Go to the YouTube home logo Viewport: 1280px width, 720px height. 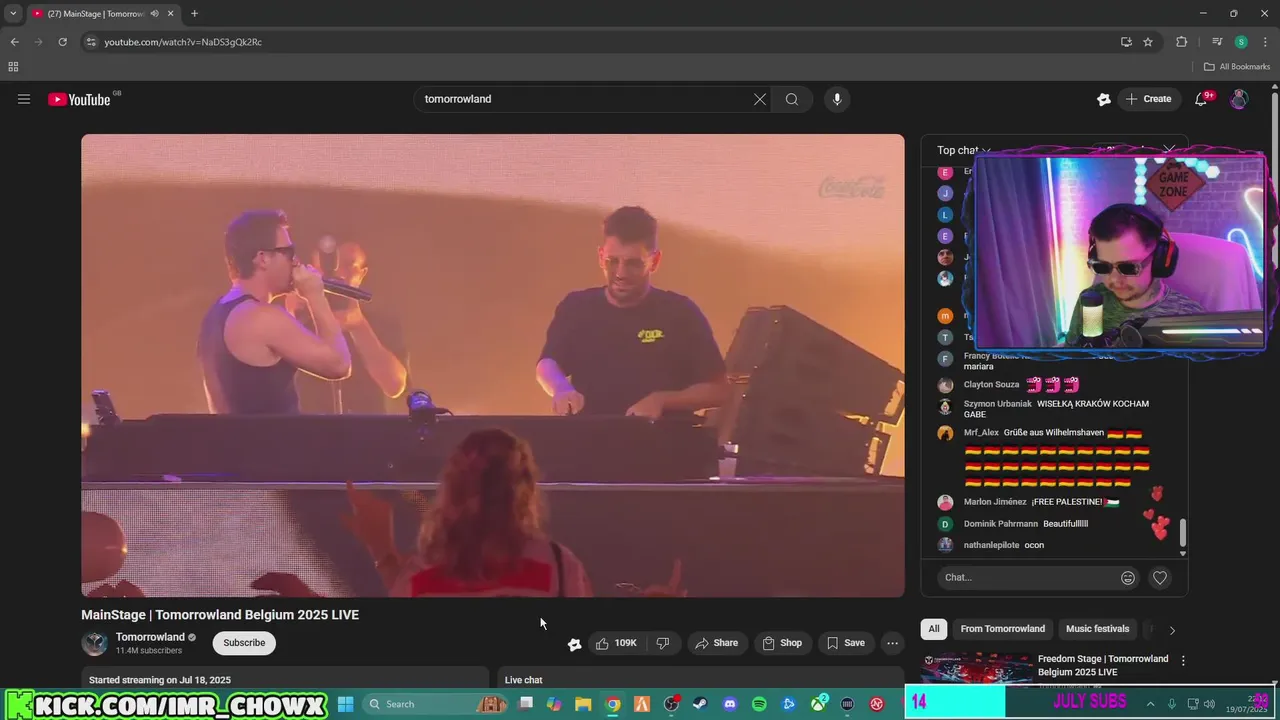79,99
